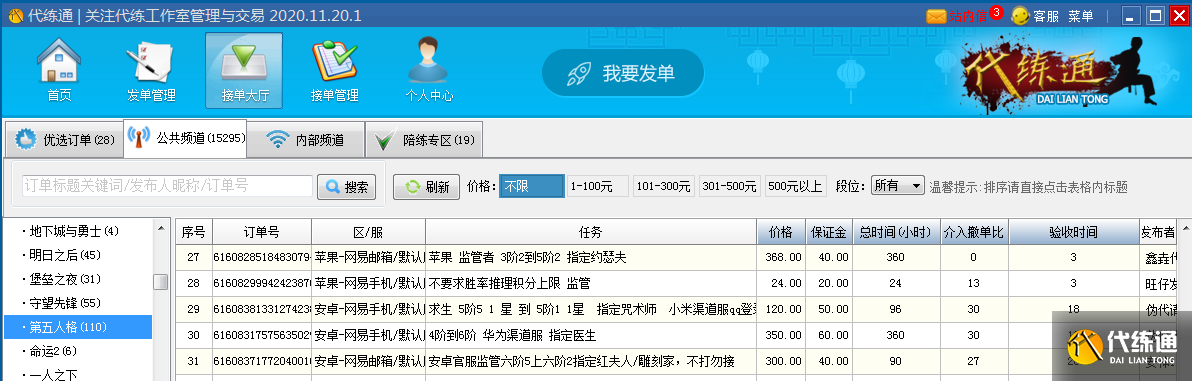Sort by the 区/服 column header
Screen dimensions: 1192x381
(368, 233)
